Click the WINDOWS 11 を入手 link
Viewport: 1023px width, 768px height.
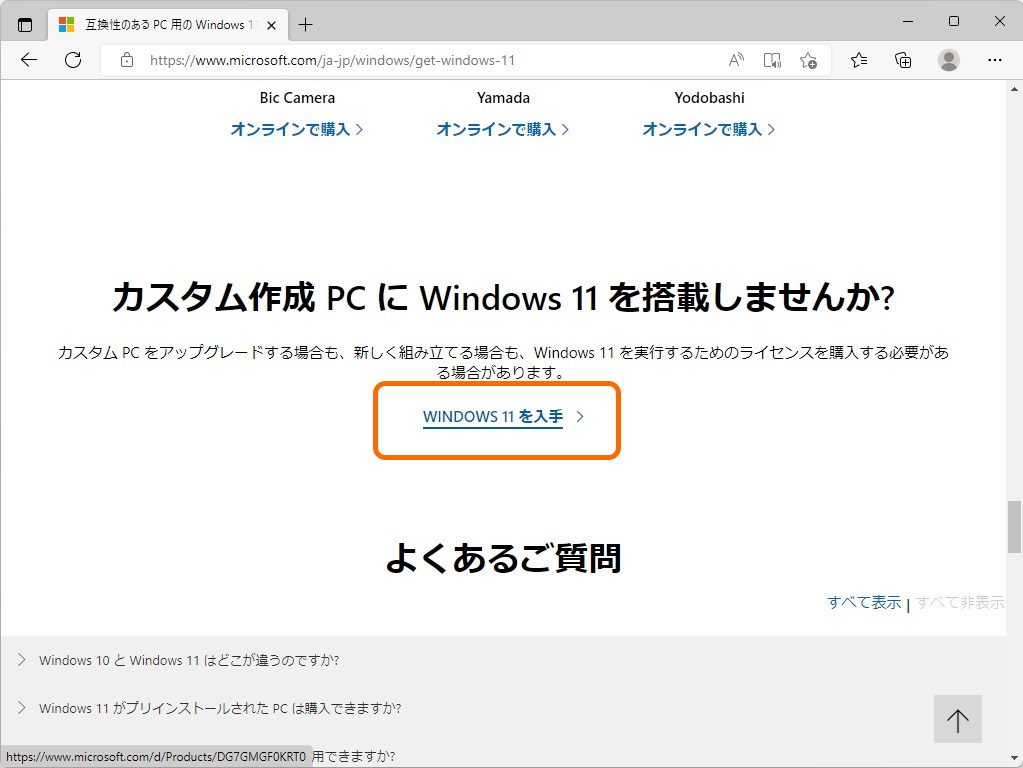(x=492, y=417)
